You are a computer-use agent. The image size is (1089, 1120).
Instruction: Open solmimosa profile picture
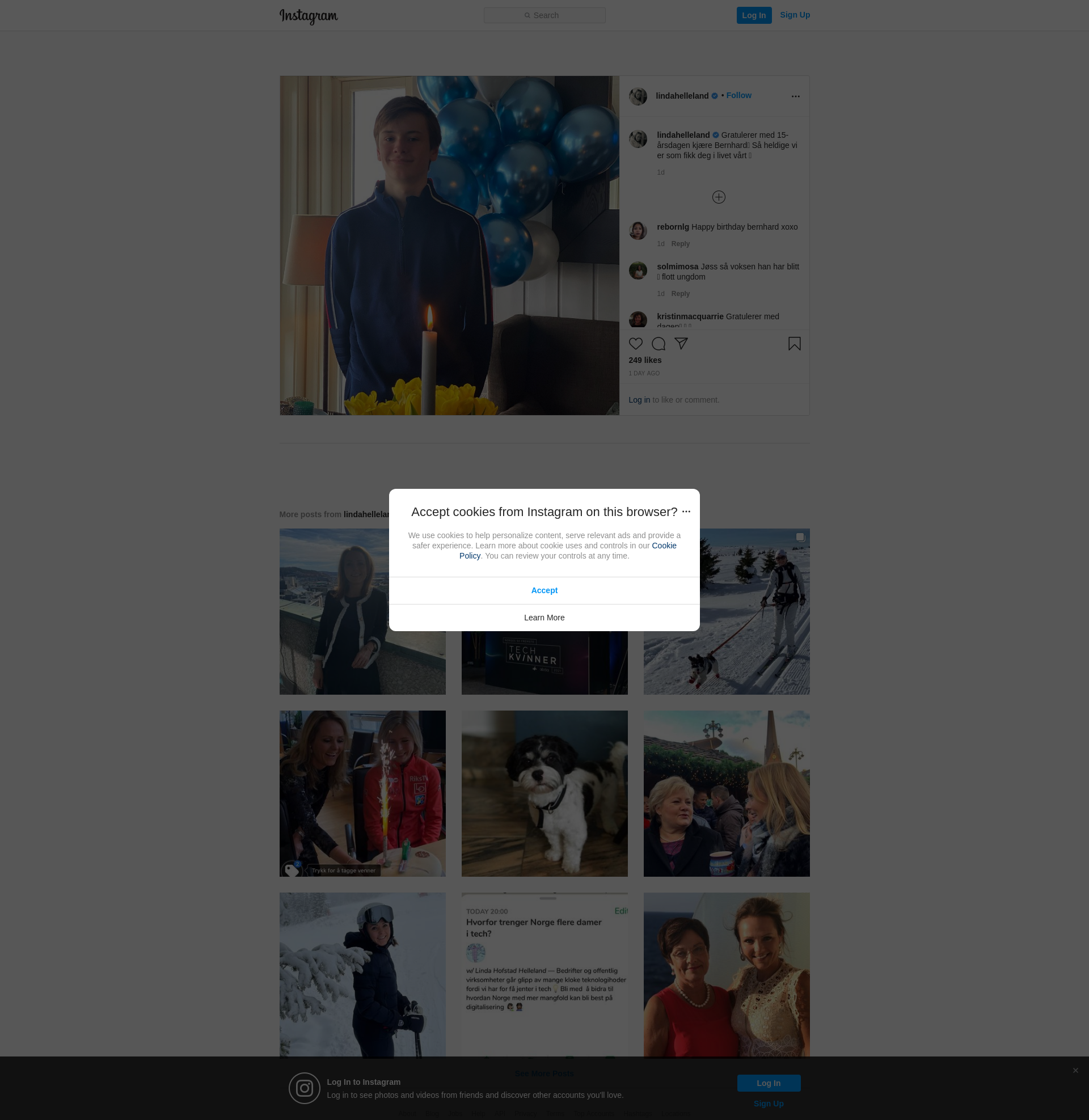(638, 271)
